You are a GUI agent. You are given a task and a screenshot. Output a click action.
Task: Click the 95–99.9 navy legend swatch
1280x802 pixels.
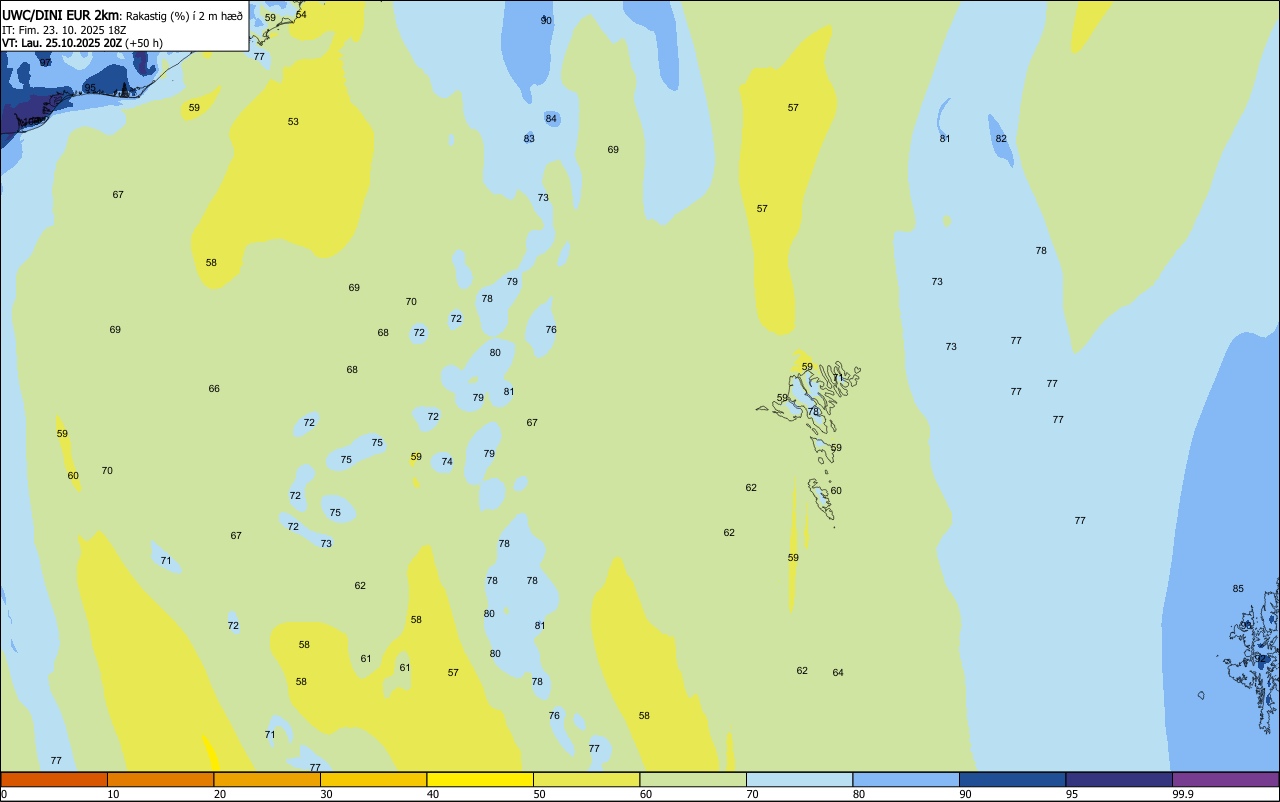point(1119,779)
